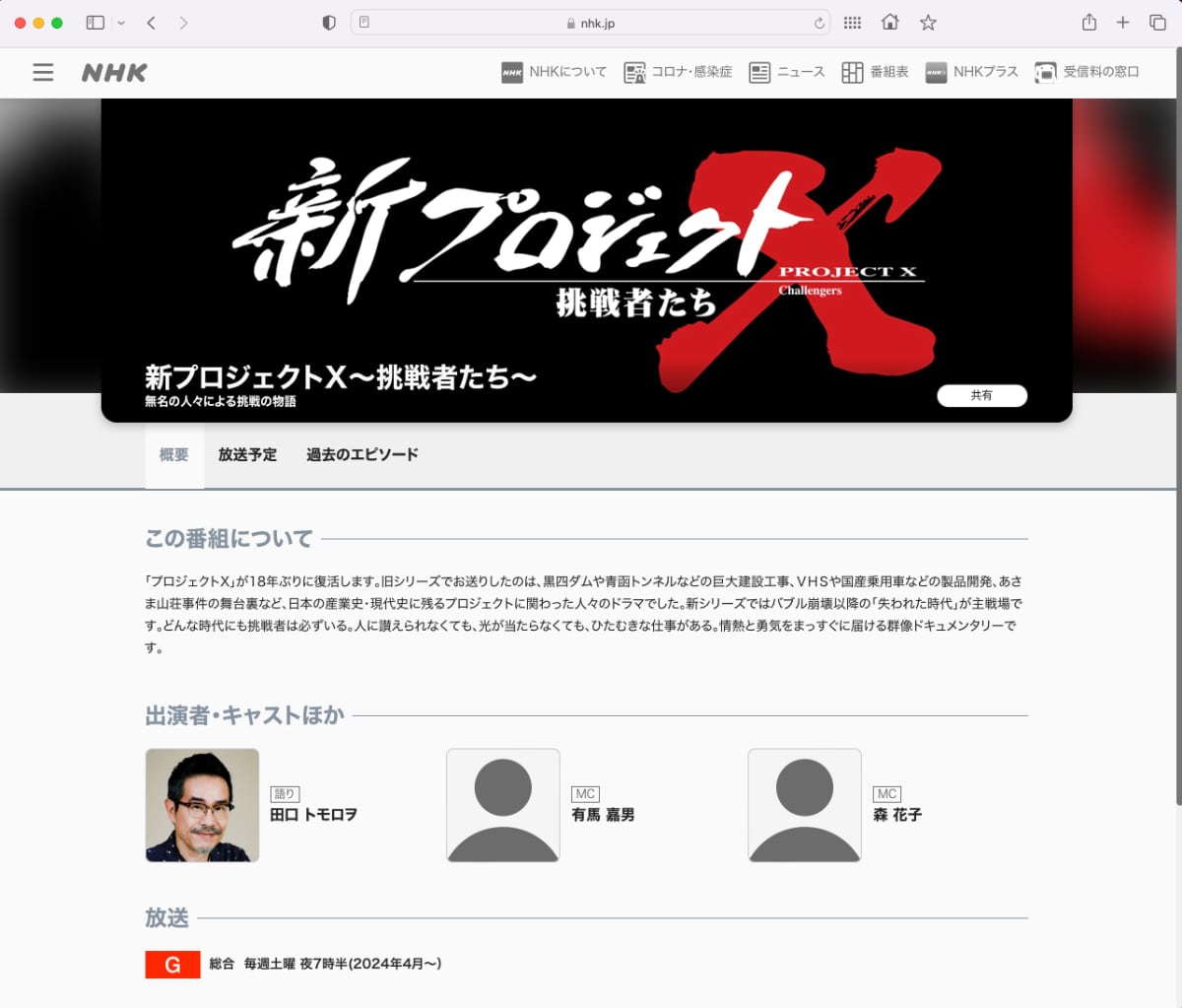Switch to the 放送予定 tab
This screenshot has height=1008, width=1182.
pyautogui.click(x=247, y=454)
